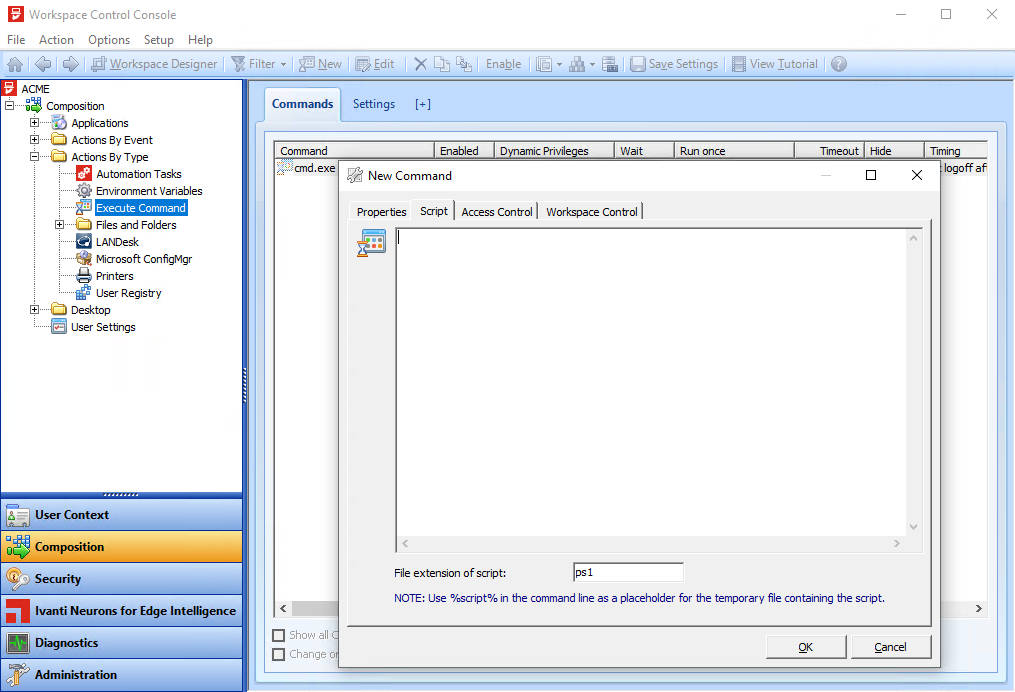Open the stacked windows icon dropdown arrow
The image size is (1015, 692).
559,64
